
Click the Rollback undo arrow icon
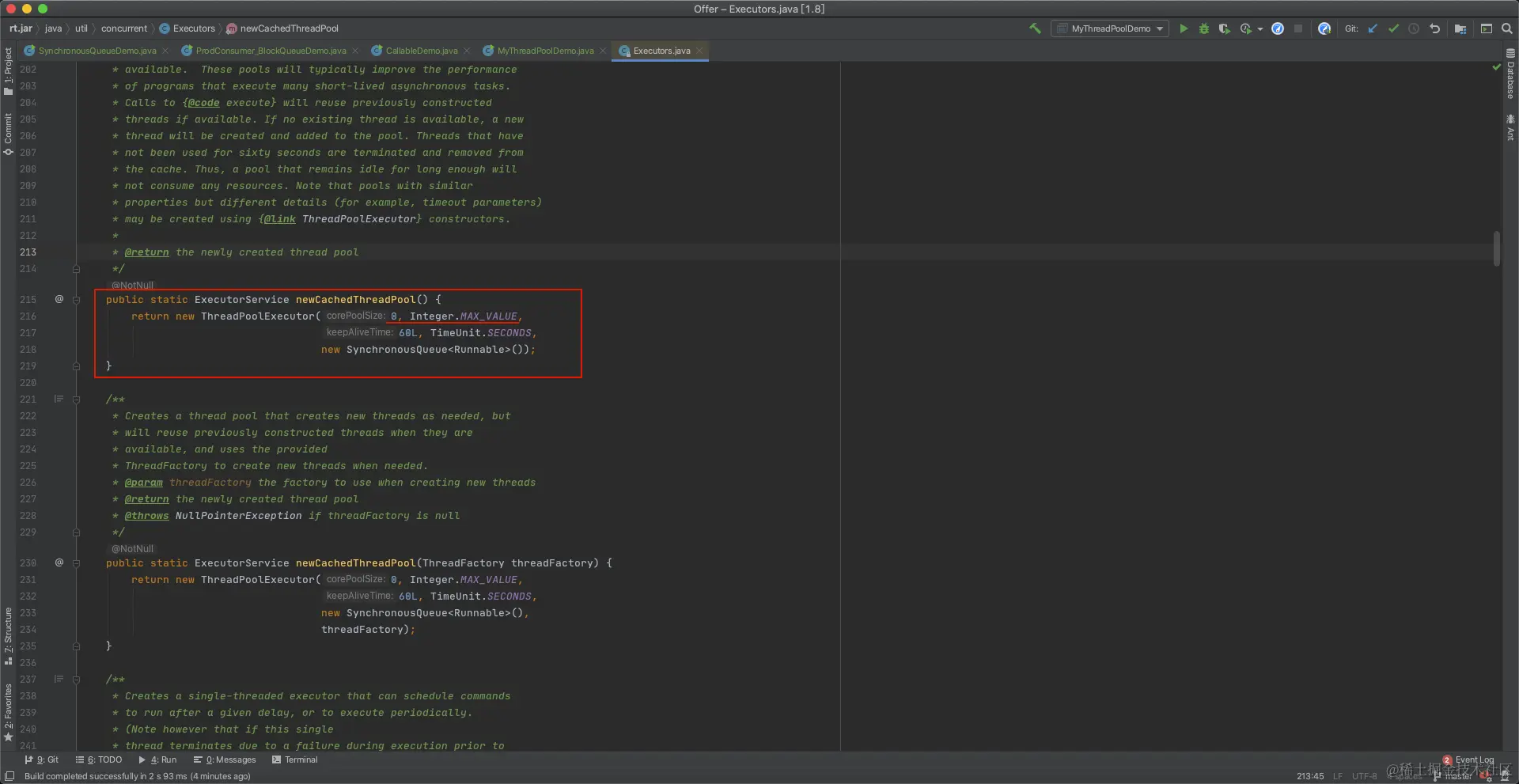[1434, 28]
